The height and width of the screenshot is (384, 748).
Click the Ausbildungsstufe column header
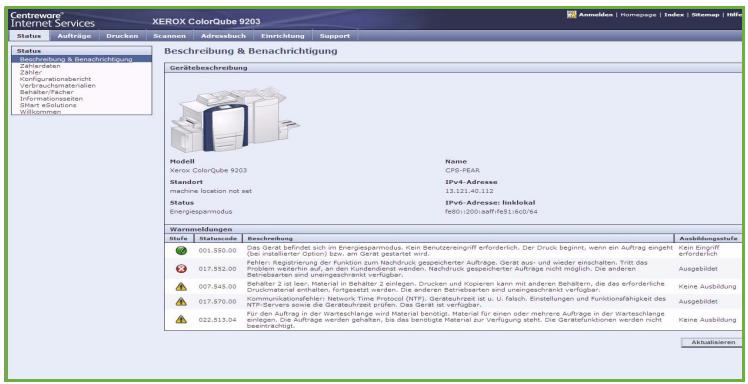tap(708, 238)
